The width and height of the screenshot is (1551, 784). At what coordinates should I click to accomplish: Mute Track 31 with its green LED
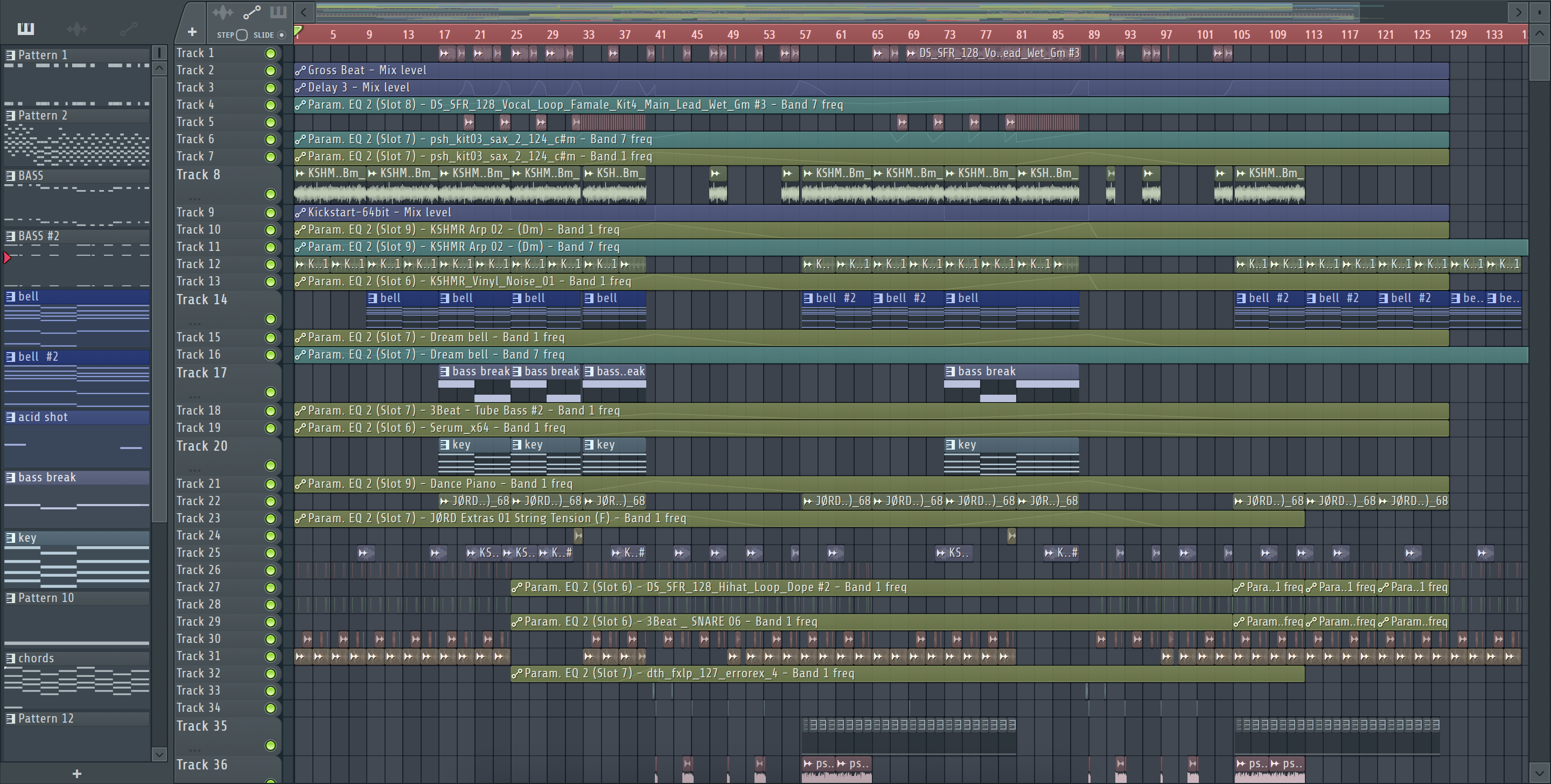[270, 656]
